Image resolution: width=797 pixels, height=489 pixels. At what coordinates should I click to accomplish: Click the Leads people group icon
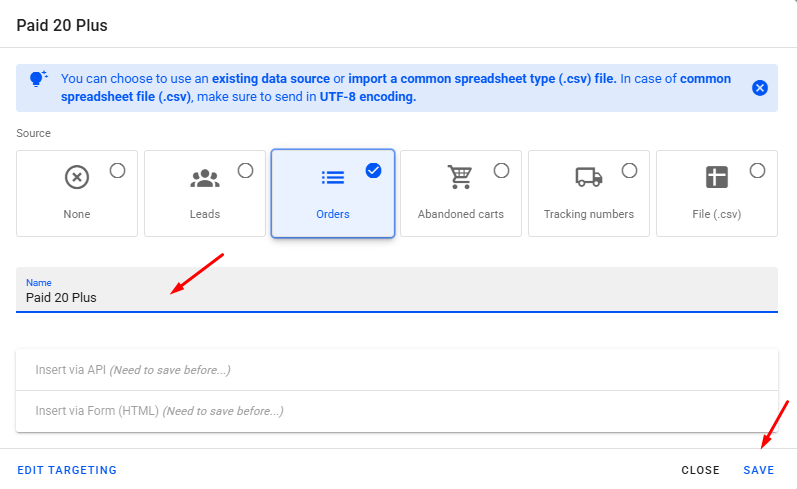point(205,178)
